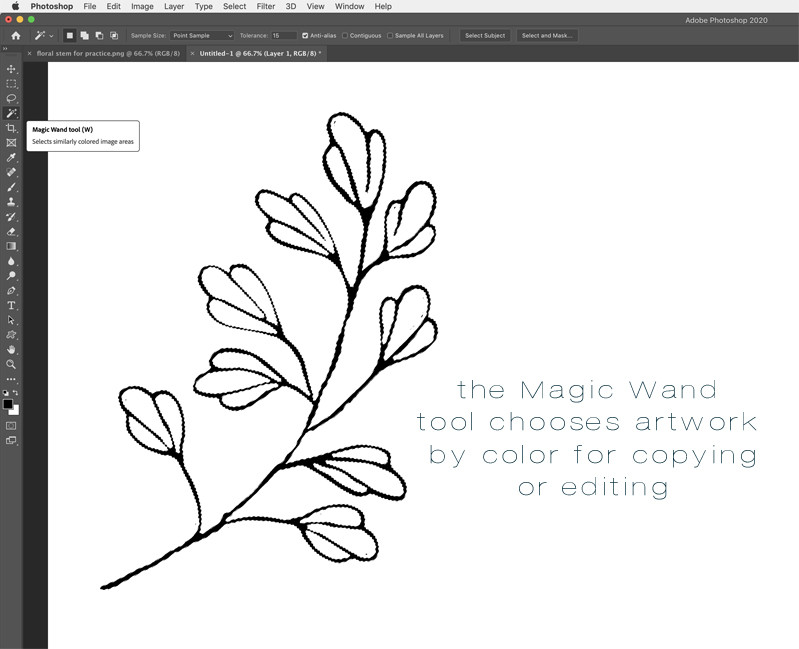Select the Lasso tool
Screen dimensions: 799x649
(x=11, y=99)
